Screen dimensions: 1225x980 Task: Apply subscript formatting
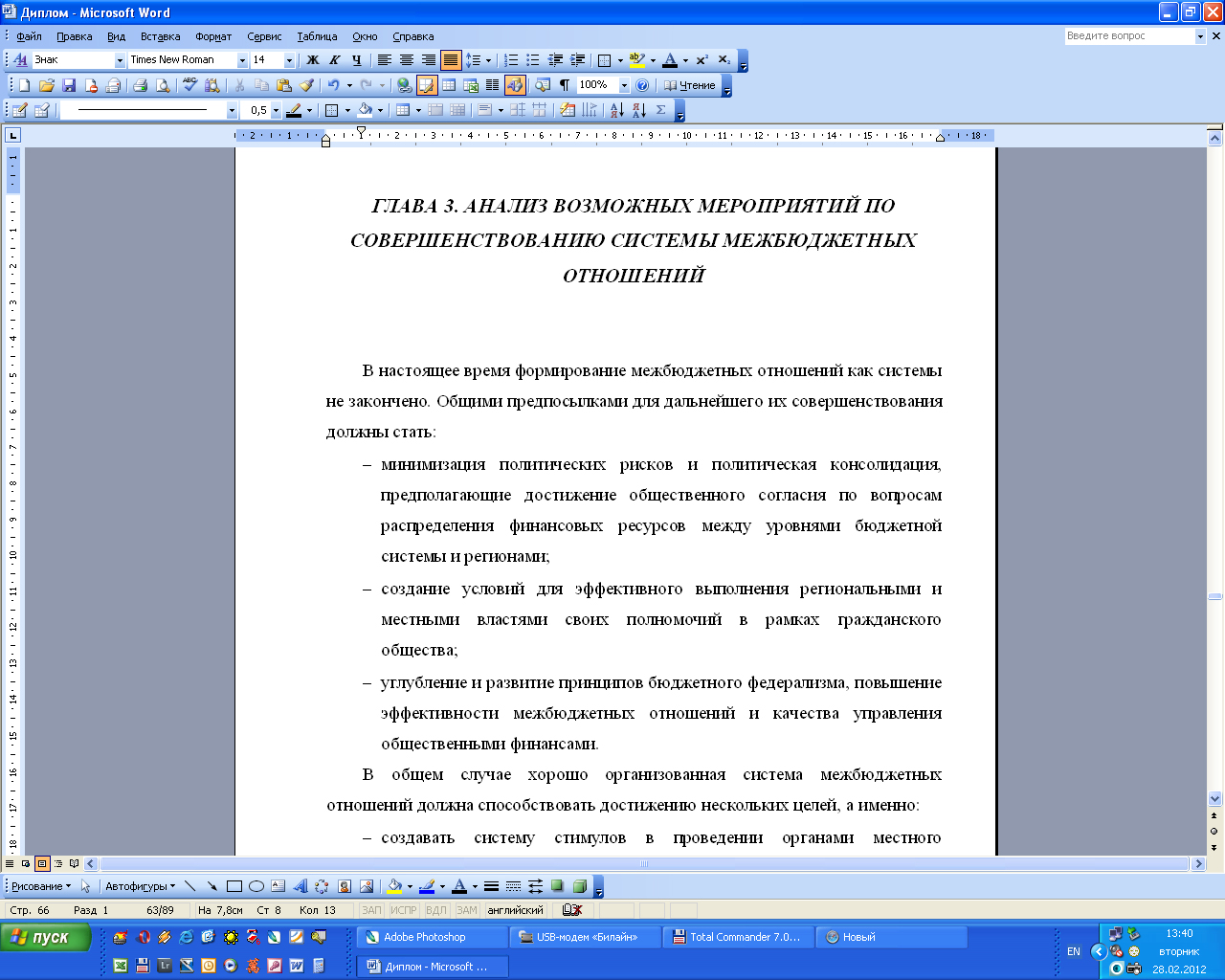click(x=724, y=60)
